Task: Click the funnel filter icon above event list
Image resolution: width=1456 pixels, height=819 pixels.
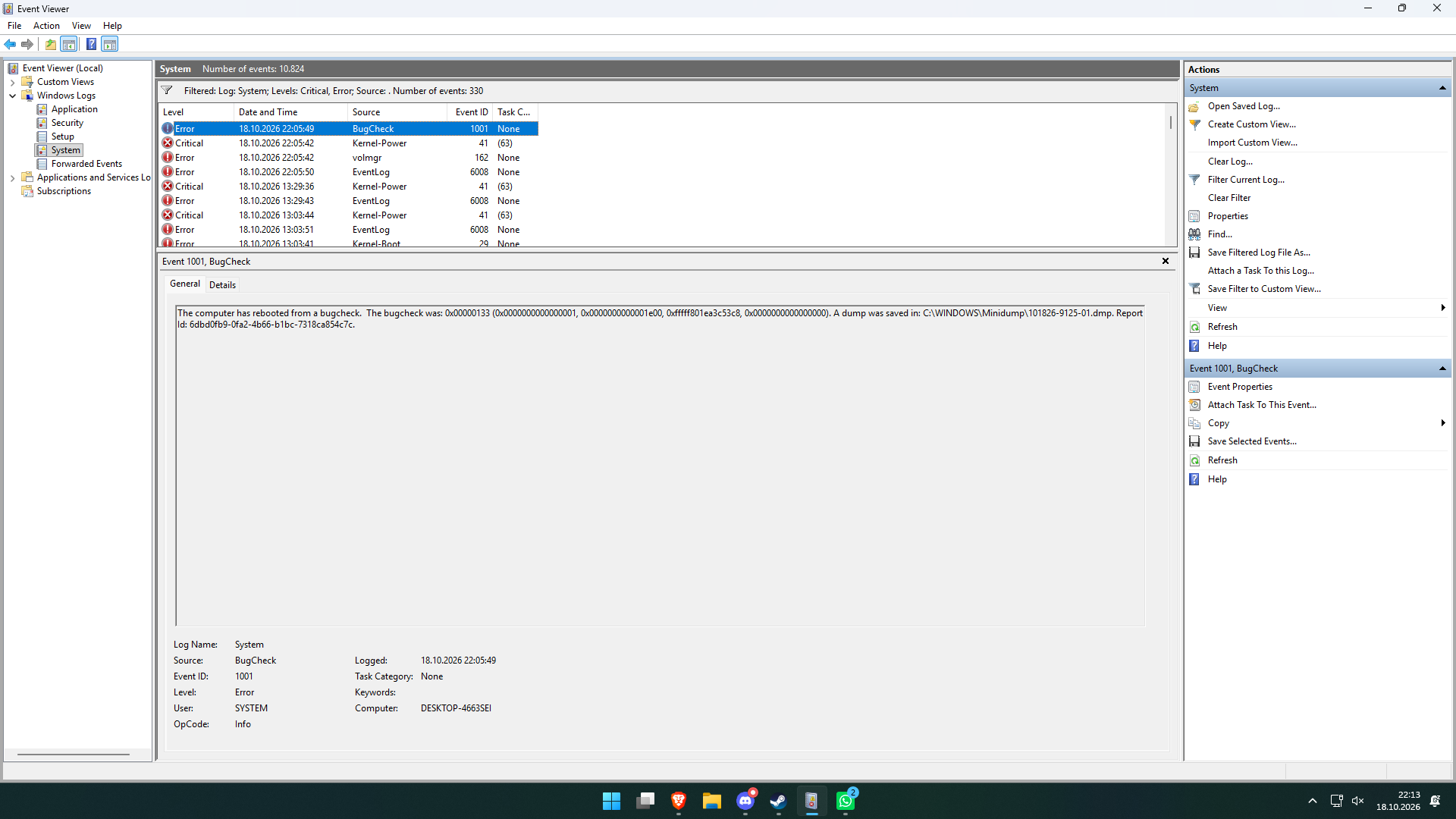Action: point(167,90)
